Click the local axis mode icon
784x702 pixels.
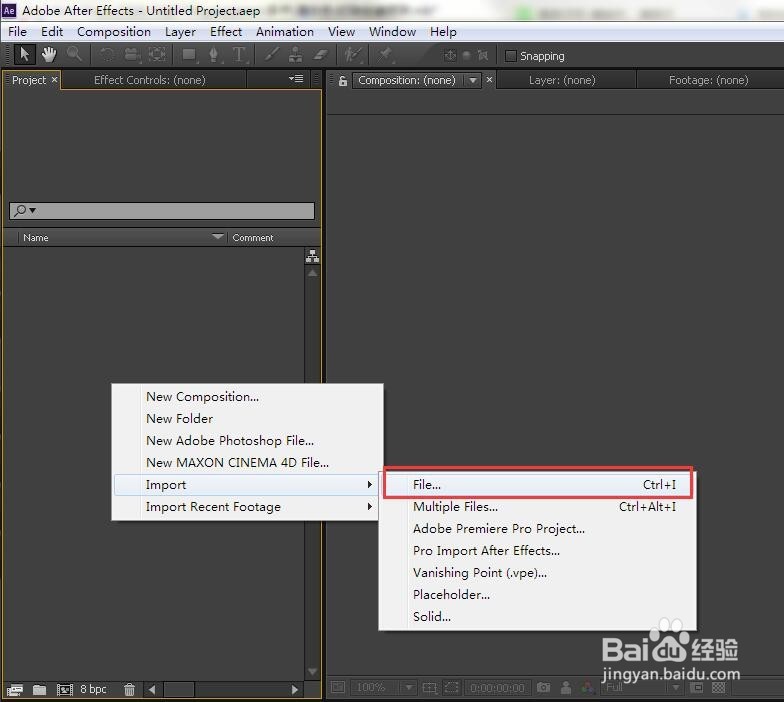(450, 56)
